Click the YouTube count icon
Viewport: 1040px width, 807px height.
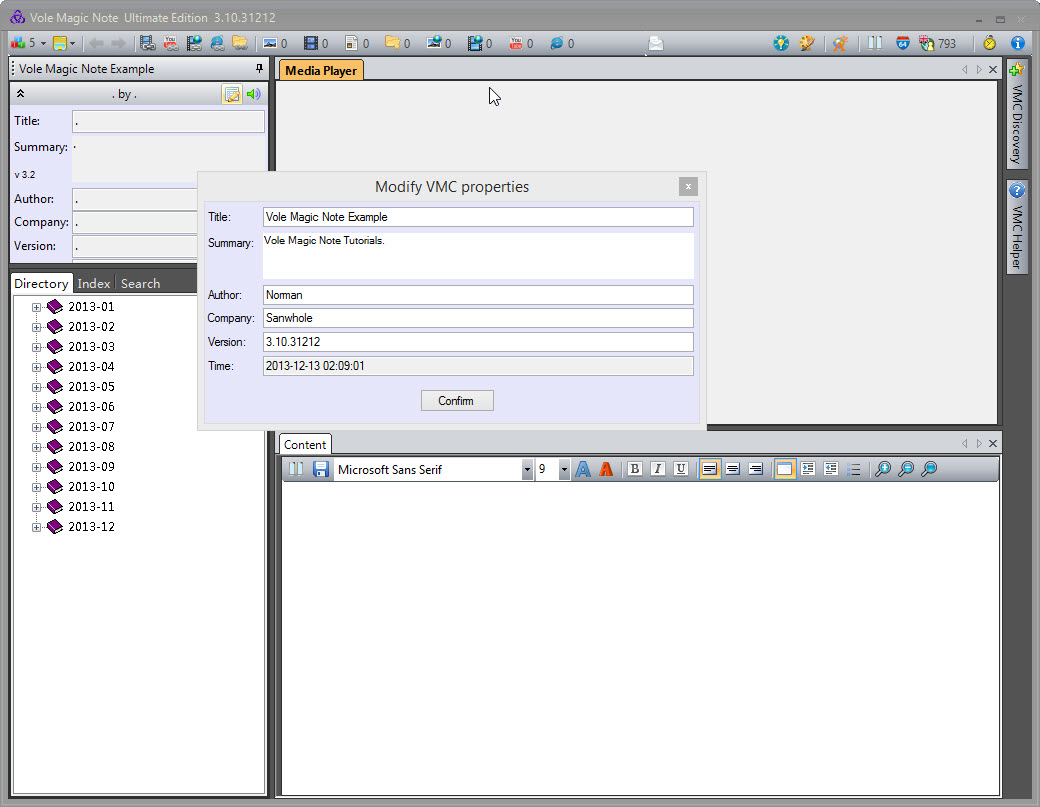coord(515,43)
